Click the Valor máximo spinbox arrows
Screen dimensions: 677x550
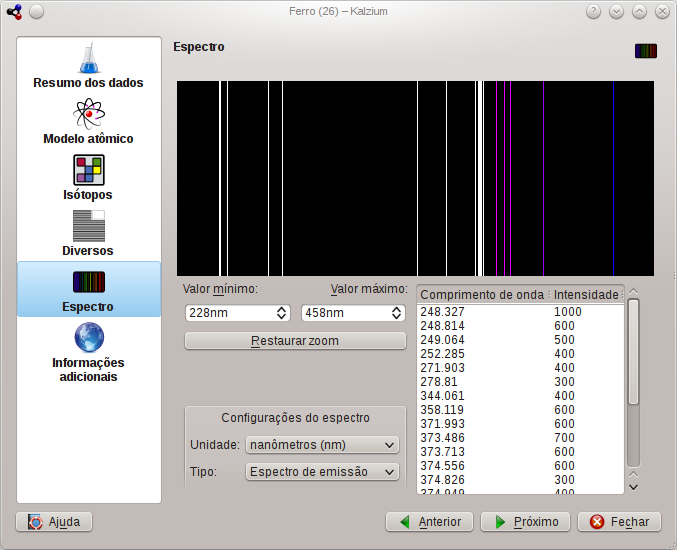coord(395,313)
